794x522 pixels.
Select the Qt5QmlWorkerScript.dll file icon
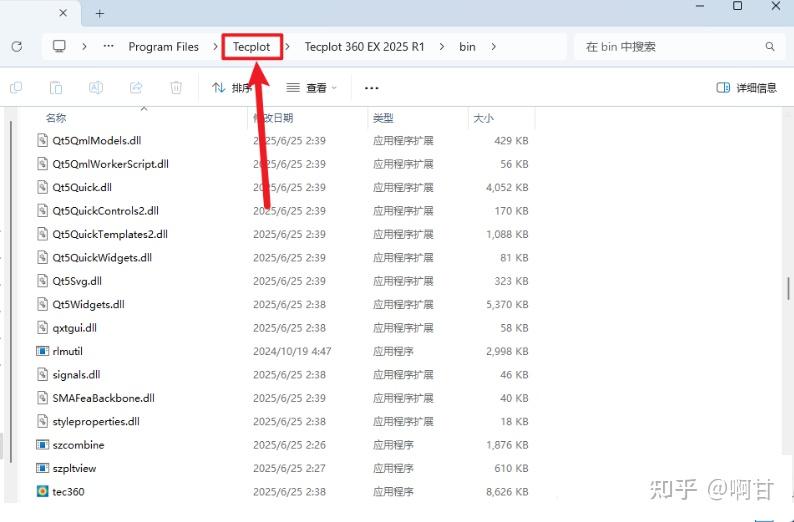coord(43,164)
